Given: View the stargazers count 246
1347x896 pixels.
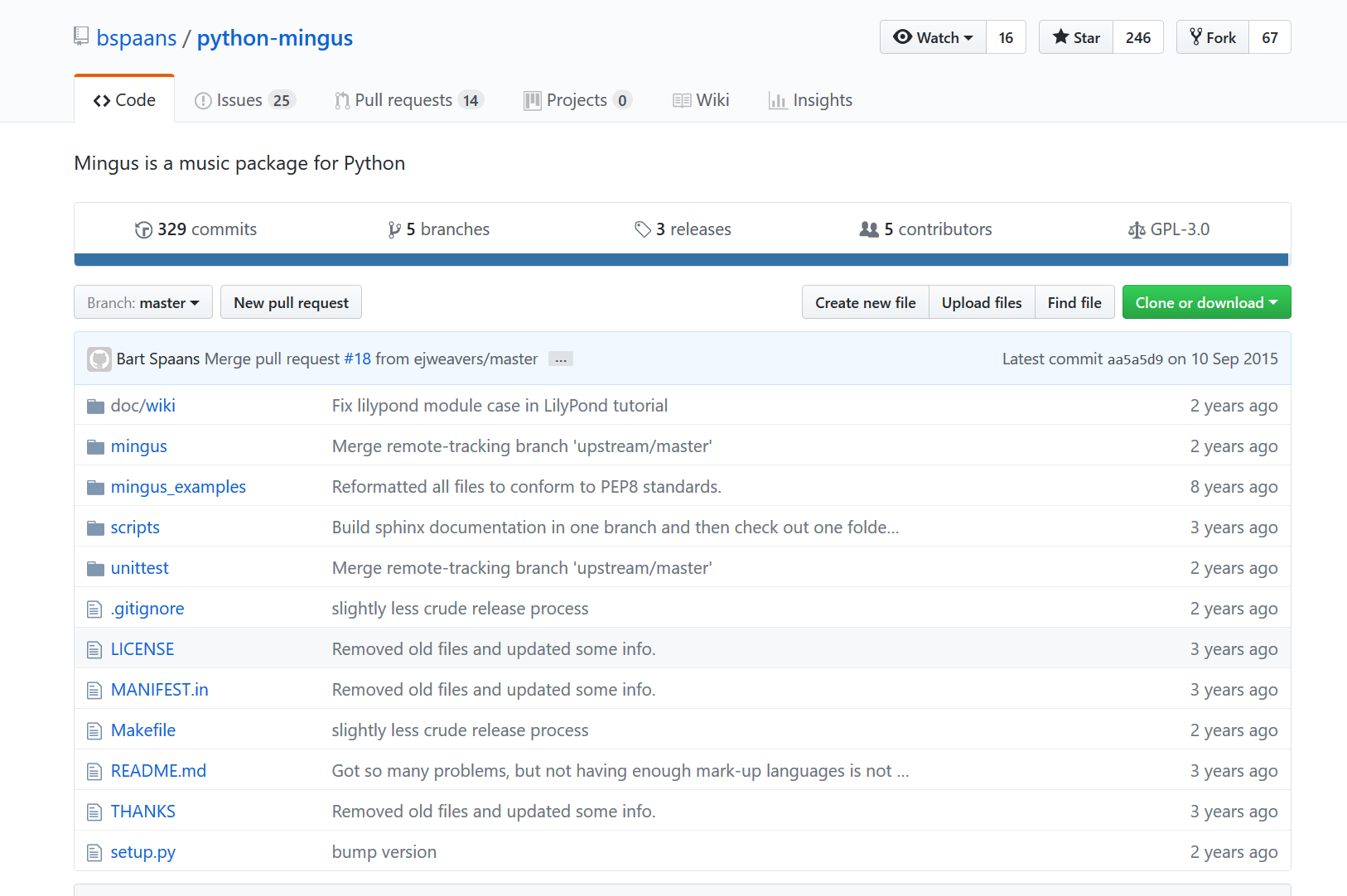Looking at the screenshot, I should pos(1138,37).
